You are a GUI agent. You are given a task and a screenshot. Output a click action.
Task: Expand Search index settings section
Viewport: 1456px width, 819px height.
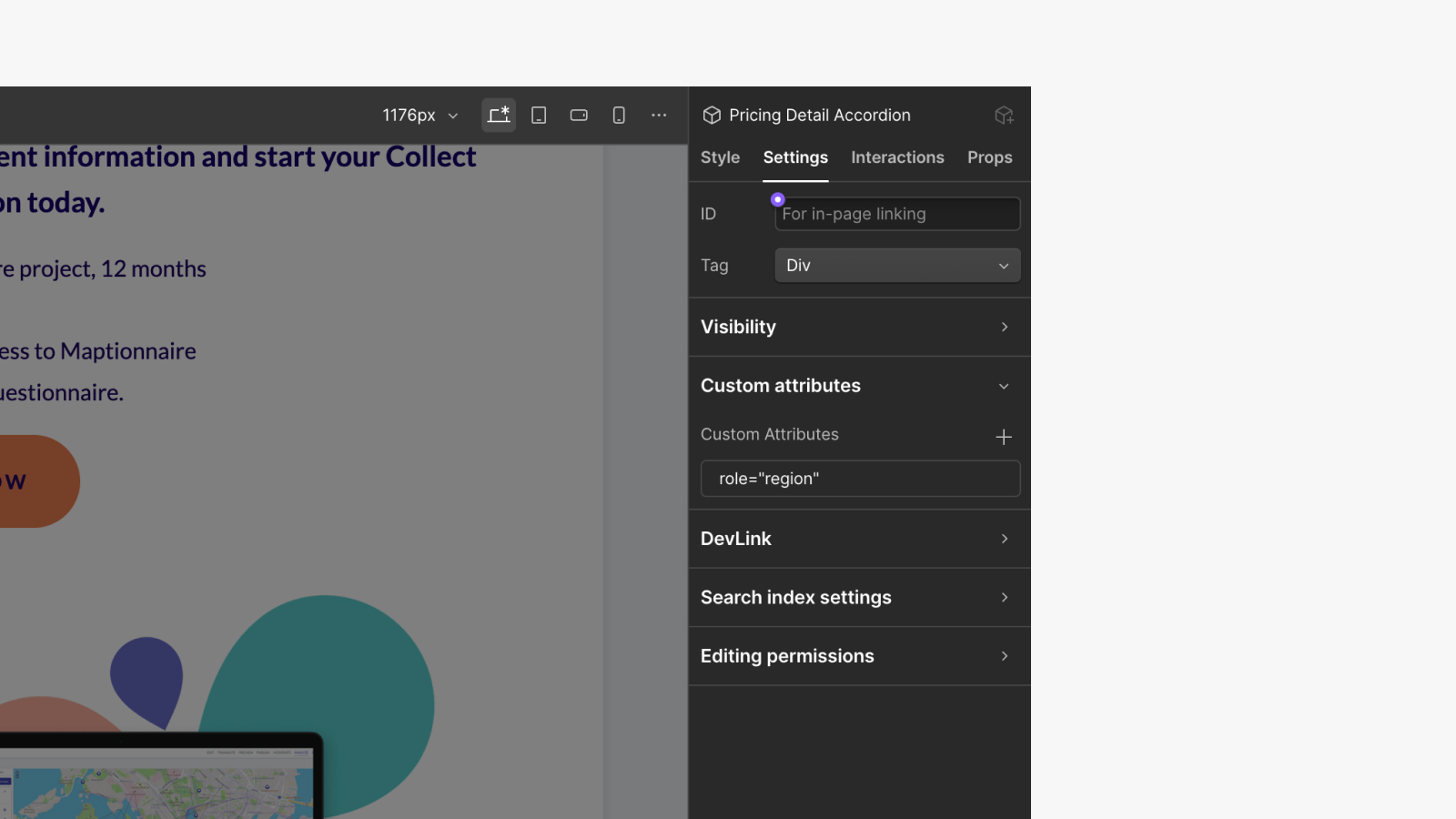point(859,598)
